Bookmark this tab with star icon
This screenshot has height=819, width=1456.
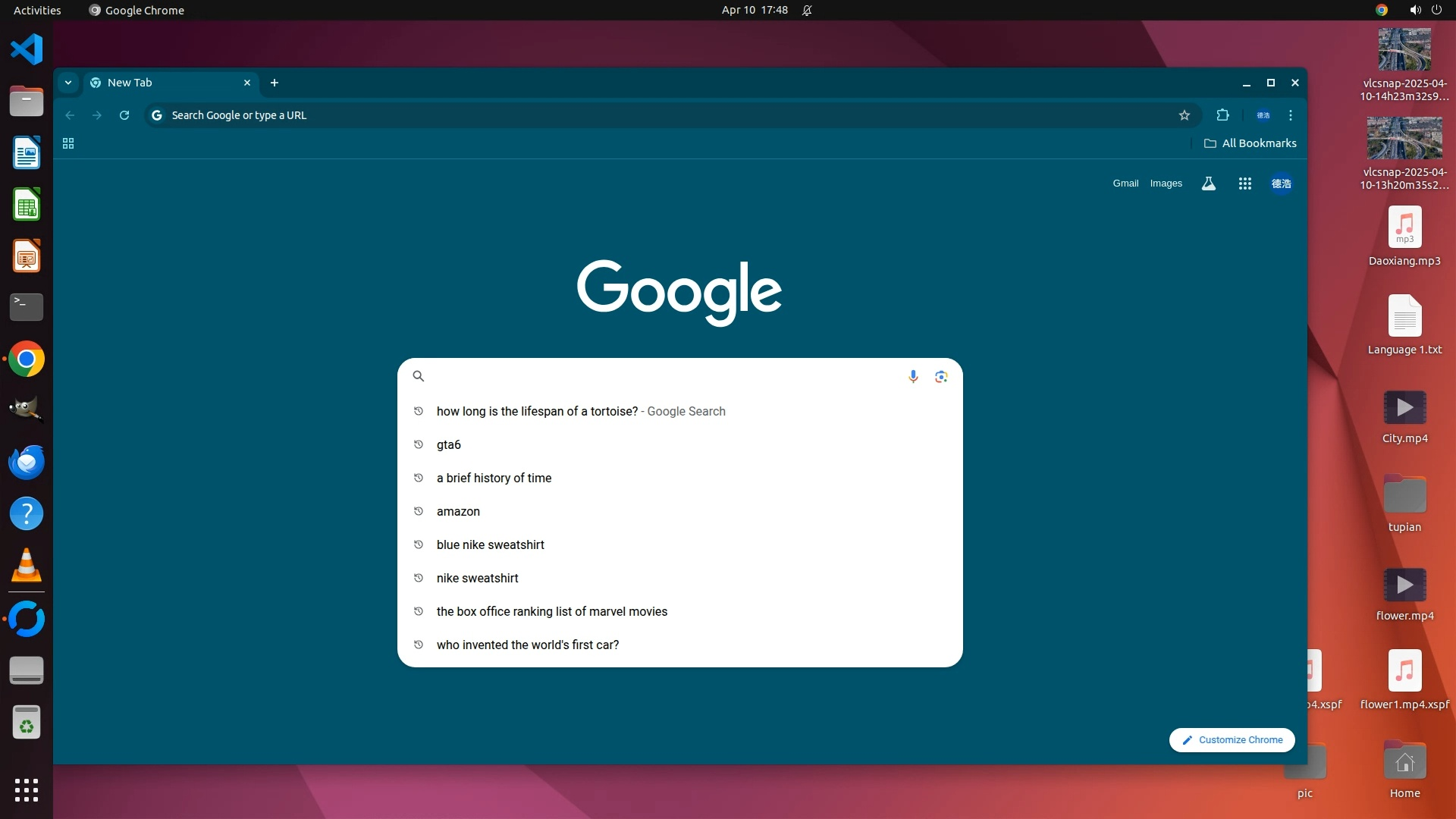click(x=1185, y=115)
